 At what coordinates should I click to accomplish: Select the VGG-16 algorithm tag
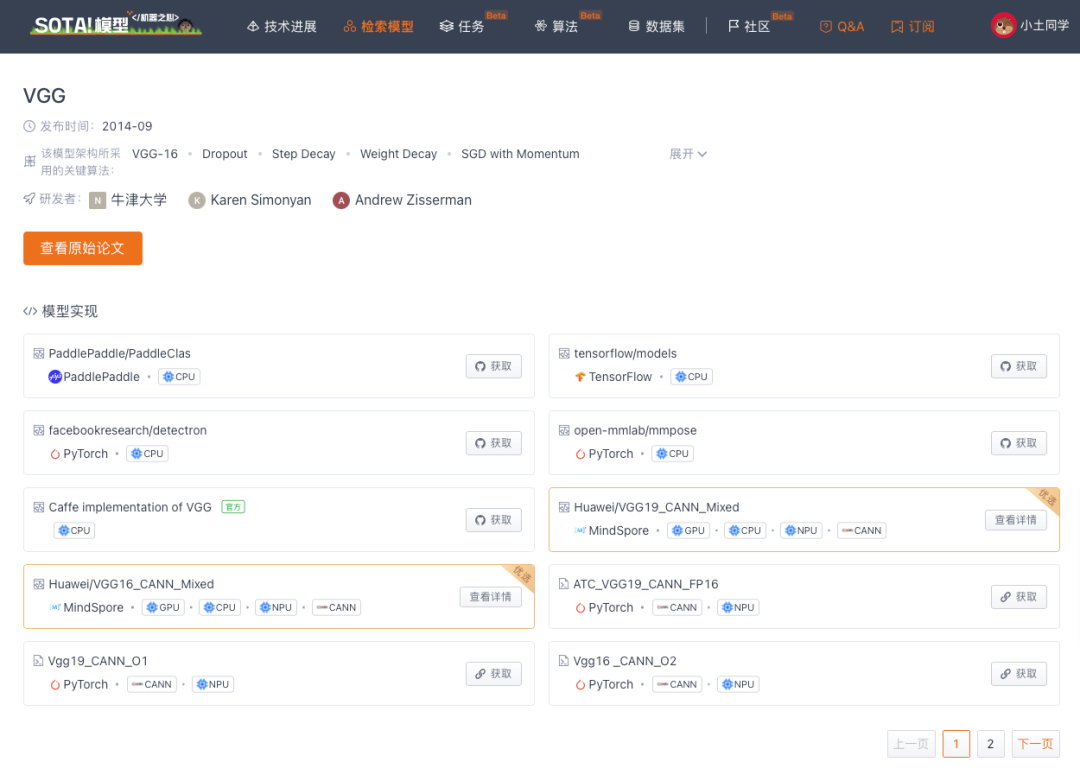(x=155, y=154)
